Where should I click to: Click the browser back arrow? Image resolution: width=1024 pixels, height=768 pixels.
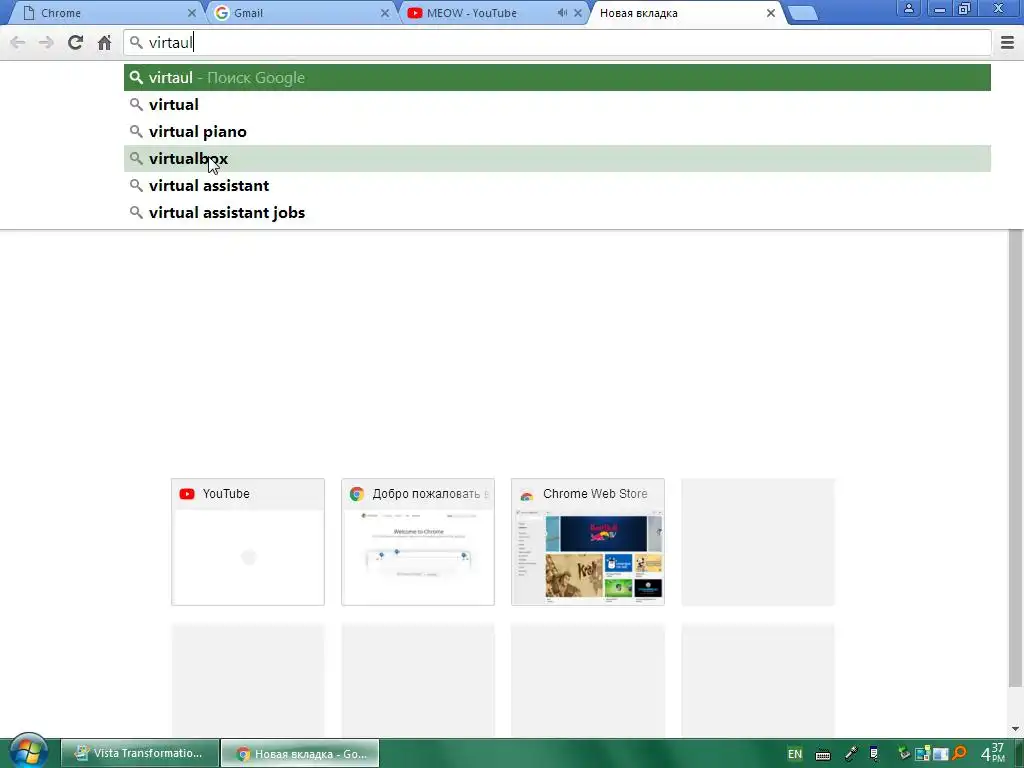(x=18, y=42)
